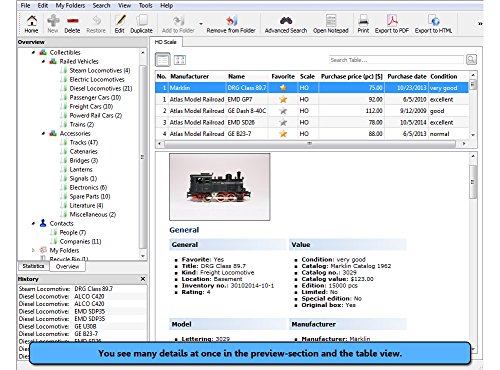The height and width of the screenshot is (370, 500).
Task: Toggle favorite star for GE B23-7
Action: 283,134
